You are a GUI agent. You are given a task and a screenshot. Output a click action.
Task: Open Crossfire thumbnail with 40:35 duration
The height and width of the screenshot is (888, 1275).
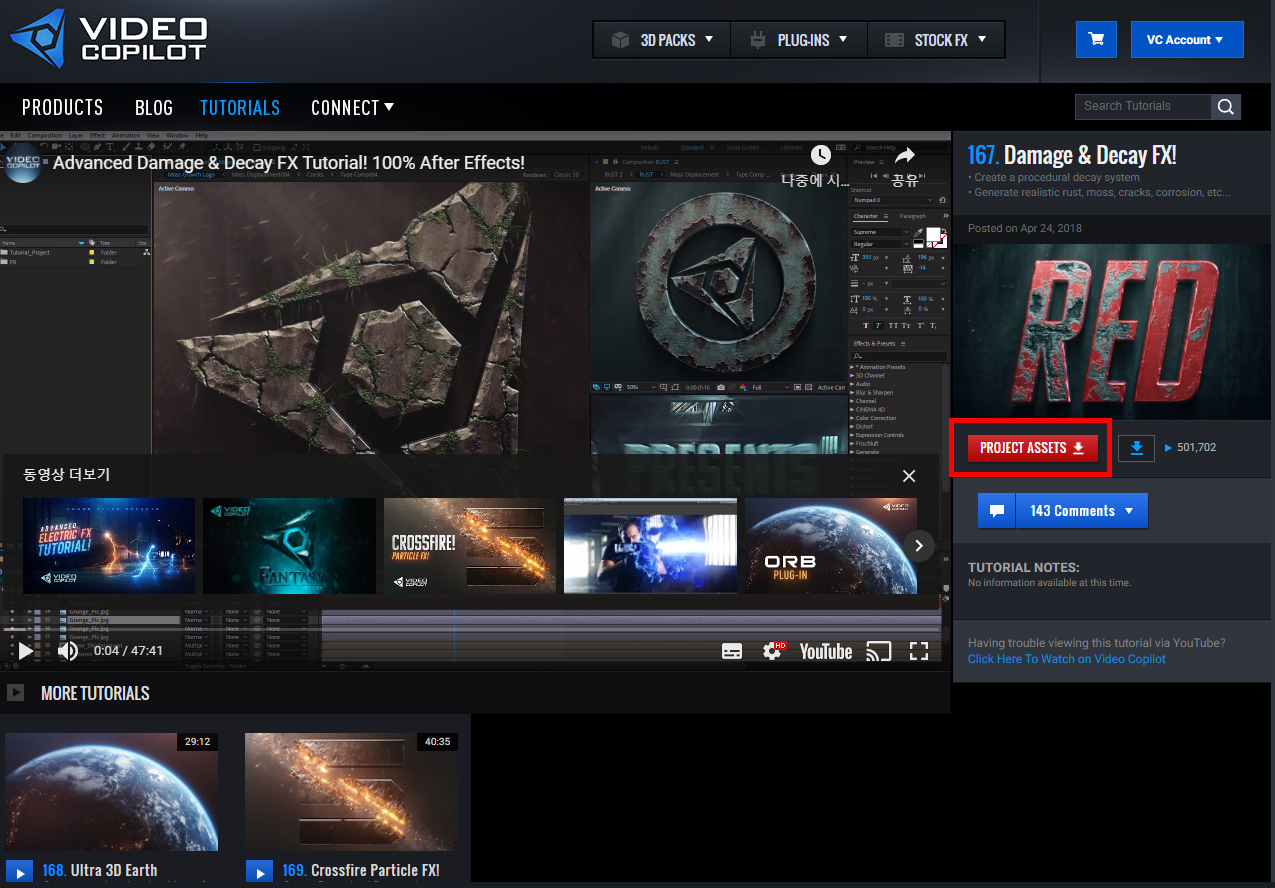point(351,792)
